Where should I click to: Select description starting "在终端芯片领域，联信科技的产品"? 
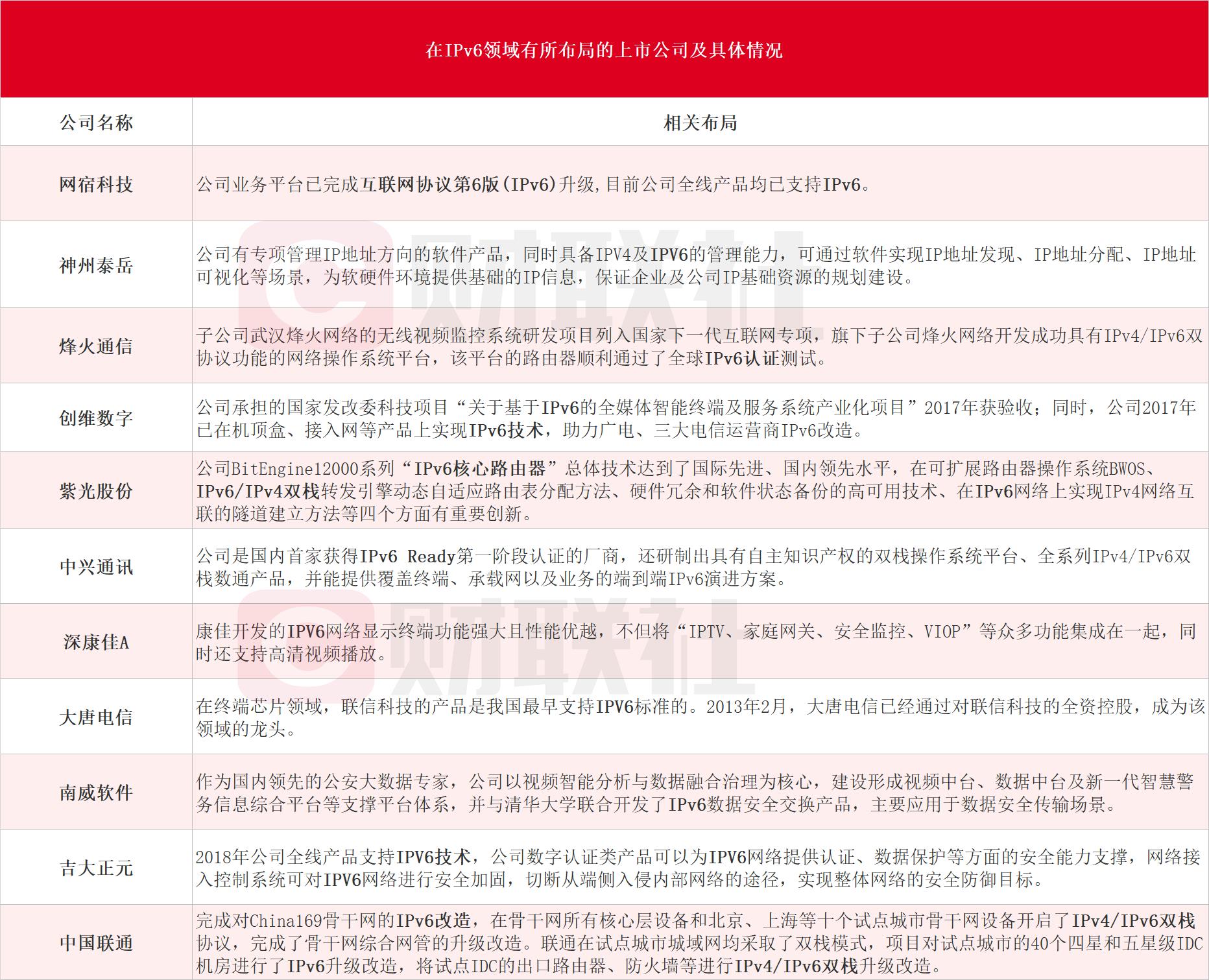pyautogui.click(x=700, y=717)
